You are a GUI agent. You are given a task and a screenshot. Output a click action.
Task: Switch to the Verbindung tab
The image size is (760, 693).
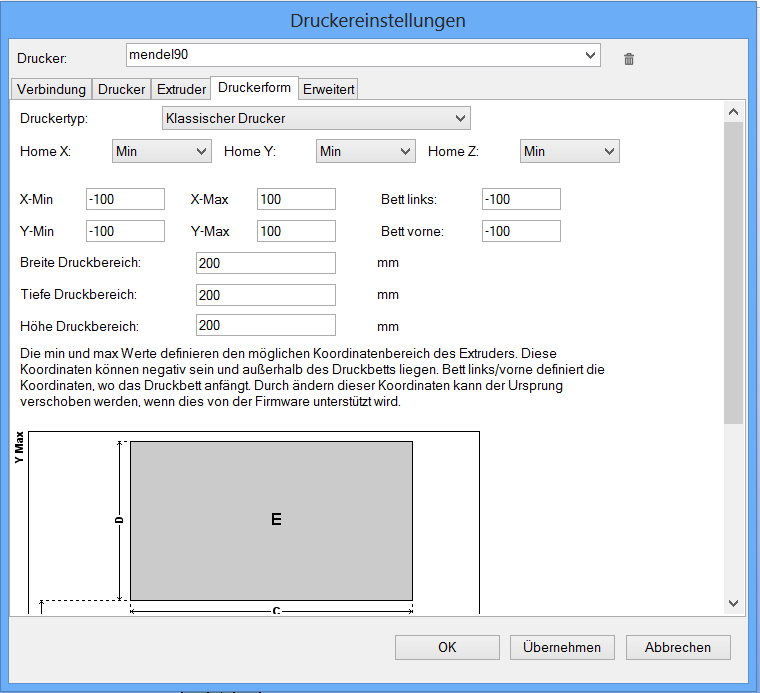tap(51, 89)
